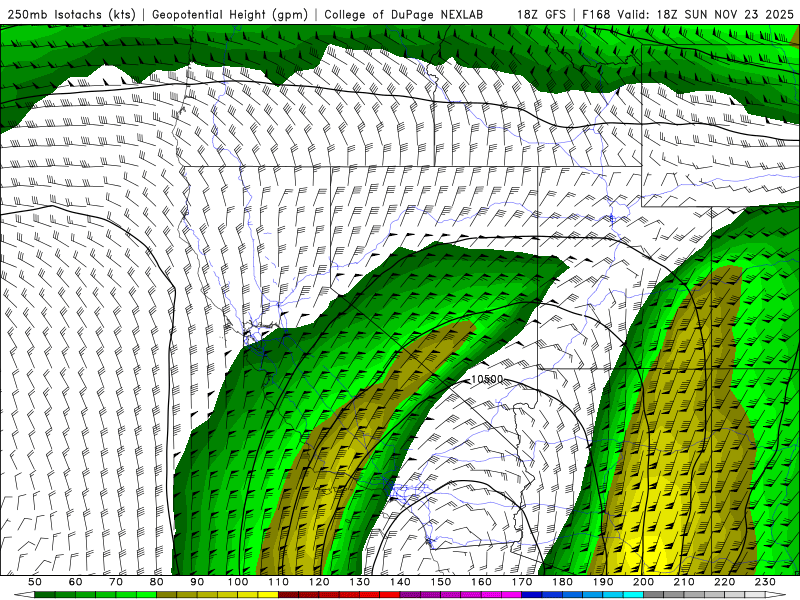Viewport: 800px width, 600px height.
Task: Click the darkest green swatch below '50' in color bar
Action: pyautogui.click(x=45, y=595)
